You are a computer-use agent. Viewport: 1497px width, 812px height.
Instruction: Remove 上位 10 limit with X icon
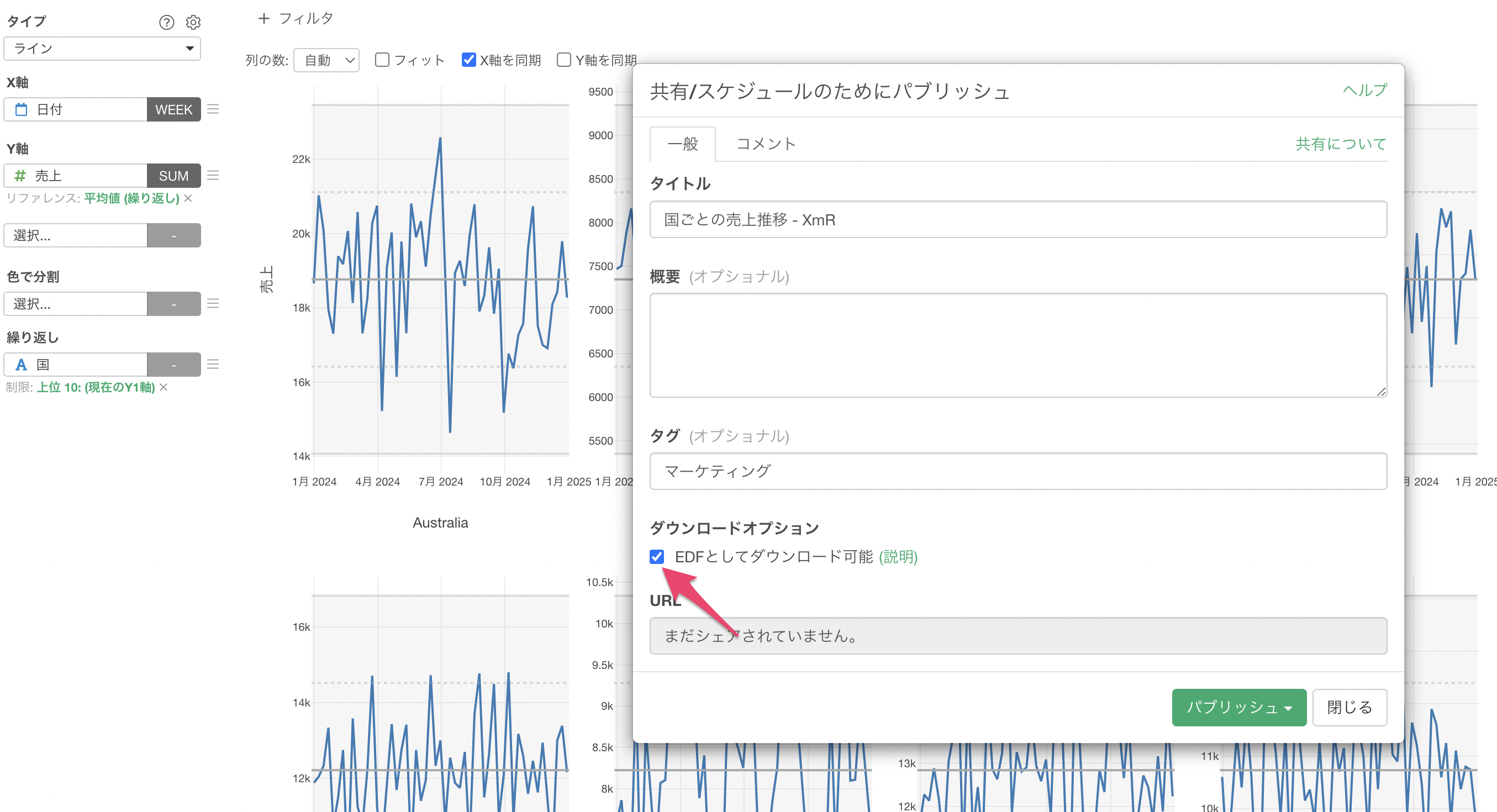(164, 387)
